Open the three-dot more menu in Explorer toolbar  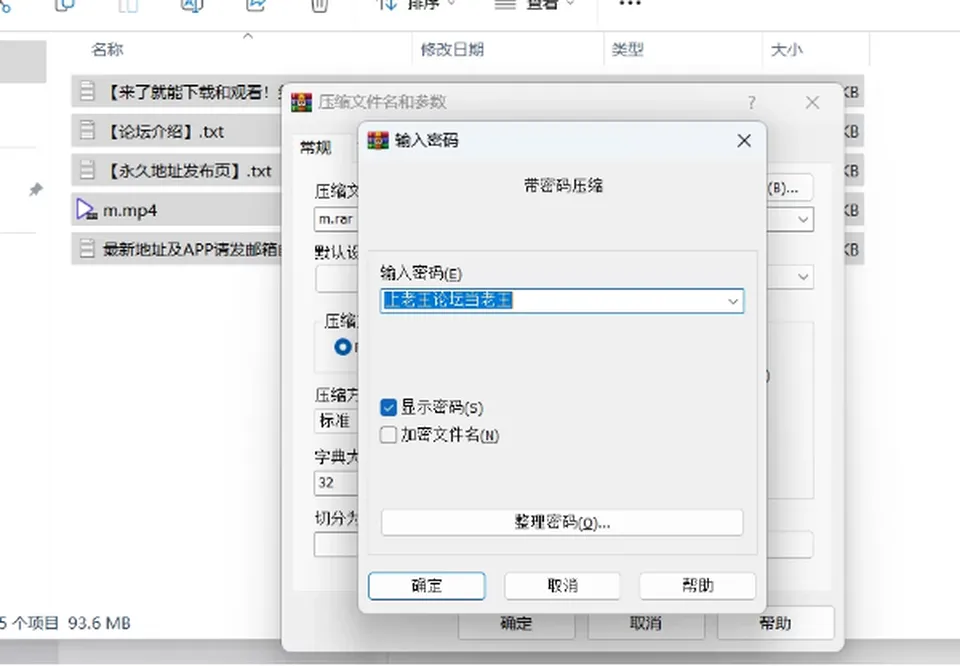pyautogui.click(x=630, y=4)
